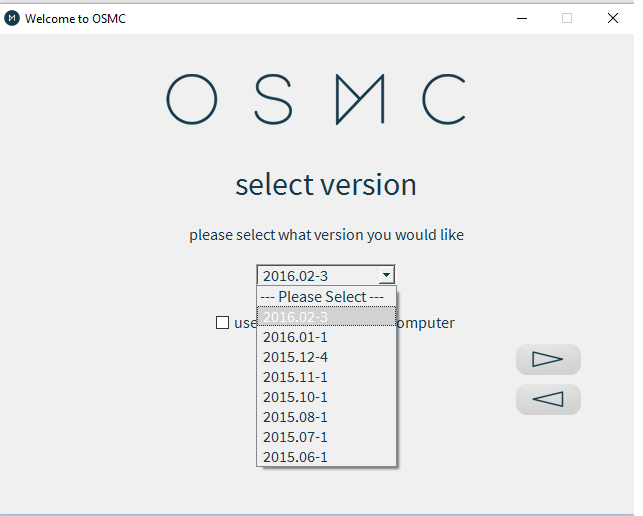Minimize the Welcome to OSMC window
643x516 pixels.
tap(521, 18)
